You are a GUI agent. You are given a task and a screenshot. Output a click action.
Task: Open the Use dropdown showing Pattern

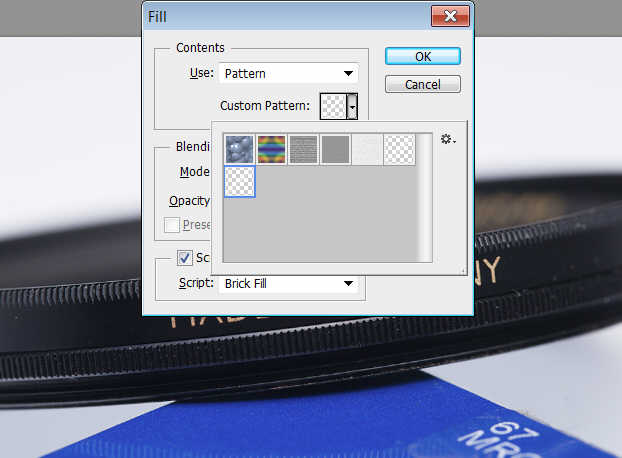point(289,73)
